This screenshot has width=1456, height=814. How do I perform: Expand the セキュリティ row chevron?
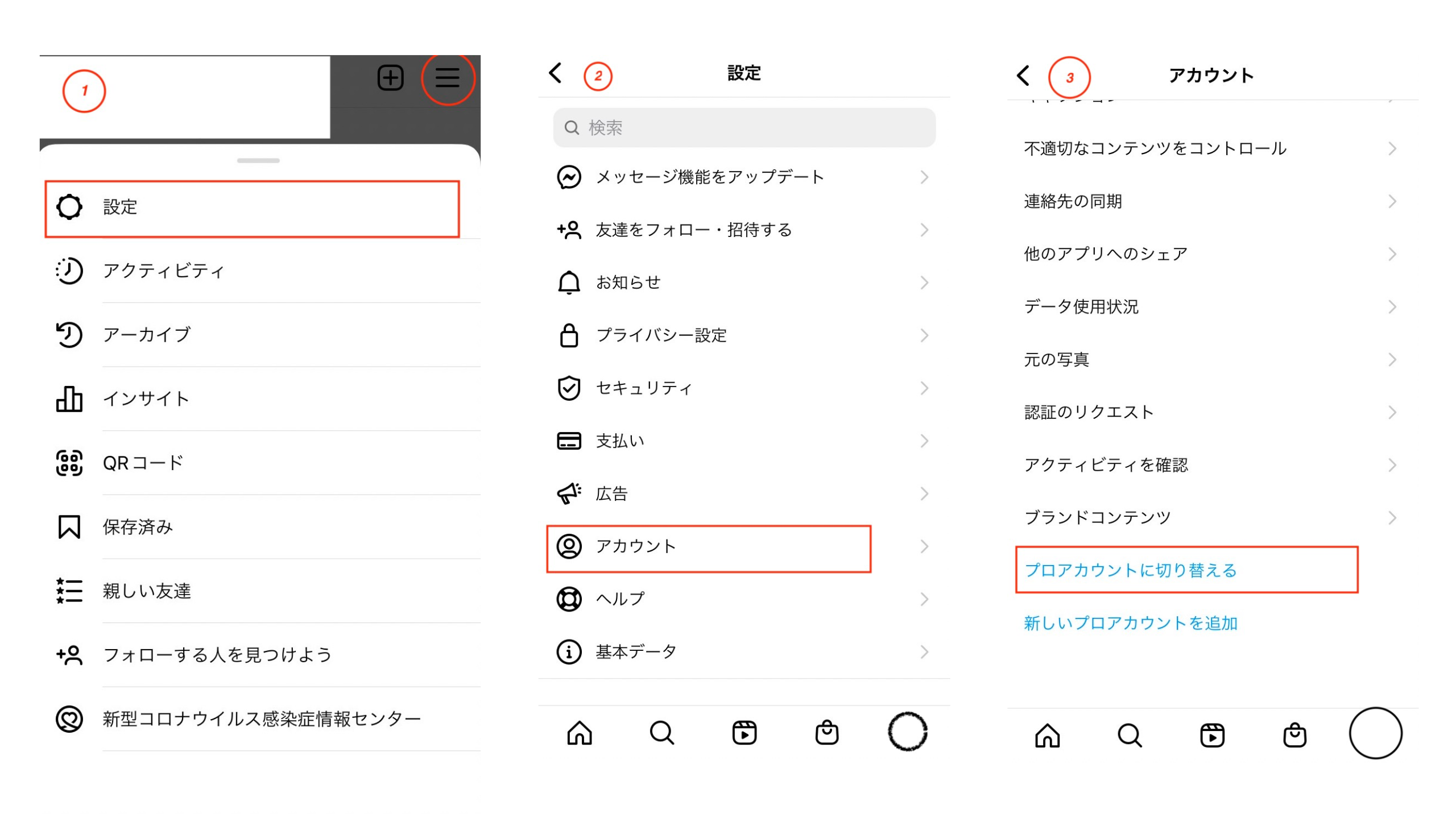pos(924,388)
